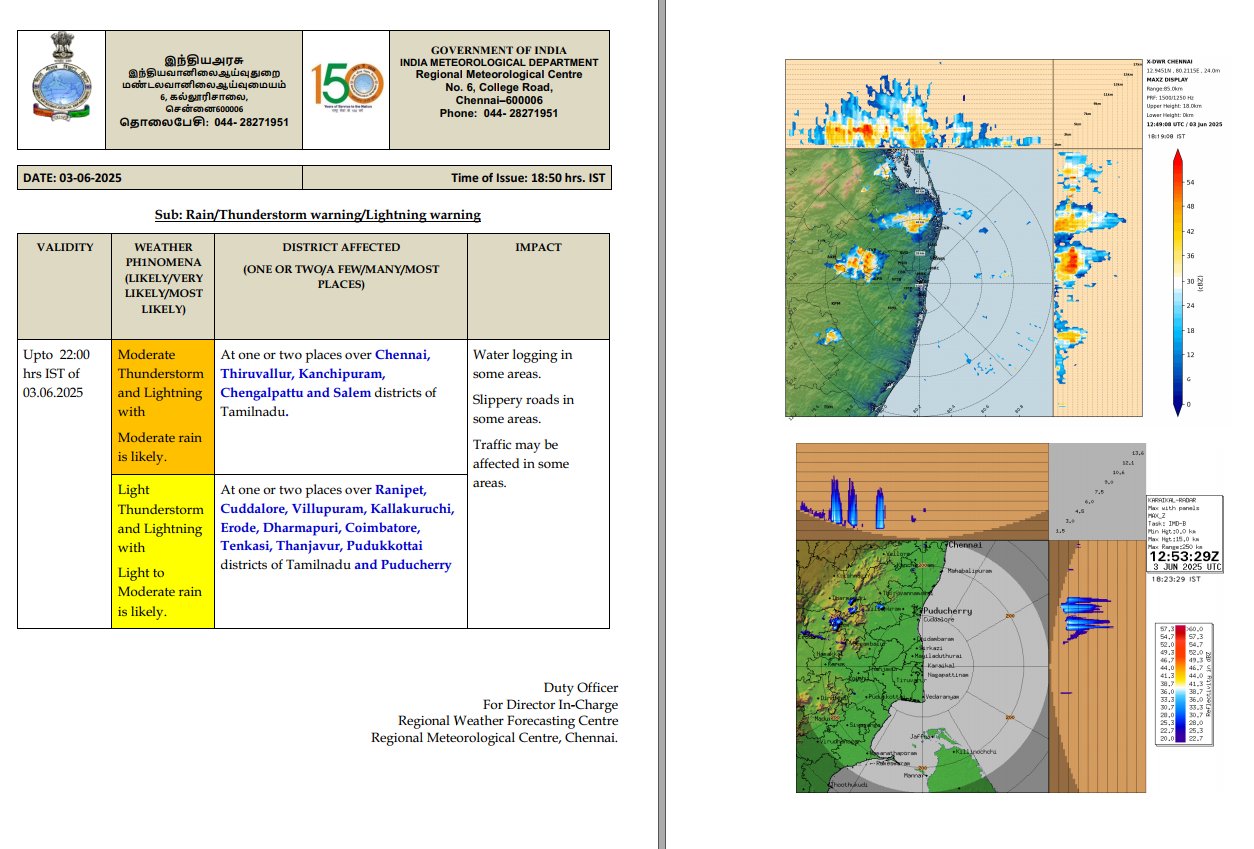This screenshot has height=849, width=1254.
Task: Click the yellow Light Thunderstorm warning cell
Action: tap(162, 551)
